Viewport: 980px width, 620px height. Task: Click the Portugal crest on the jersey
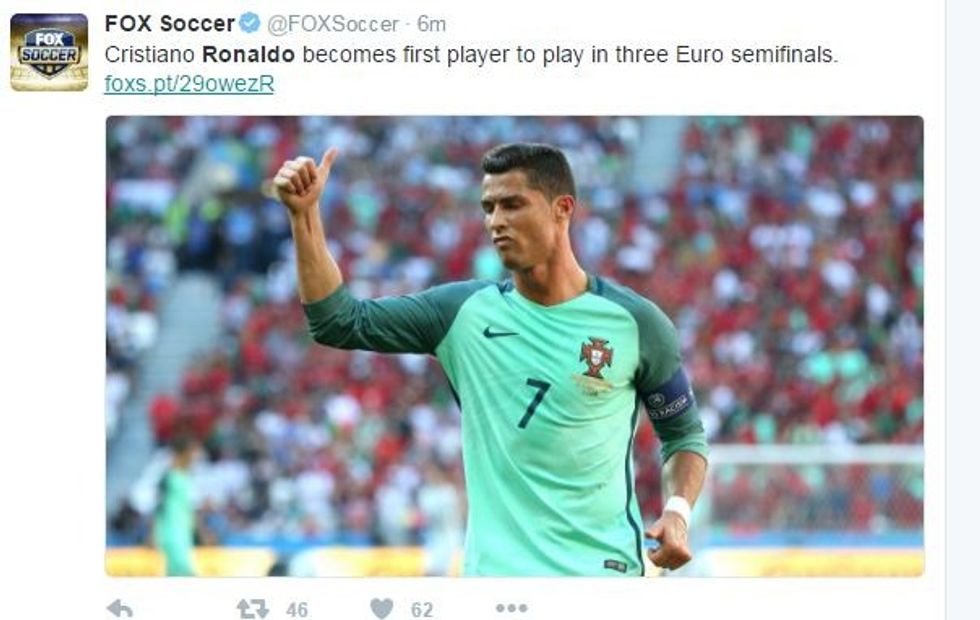[596, 358]
